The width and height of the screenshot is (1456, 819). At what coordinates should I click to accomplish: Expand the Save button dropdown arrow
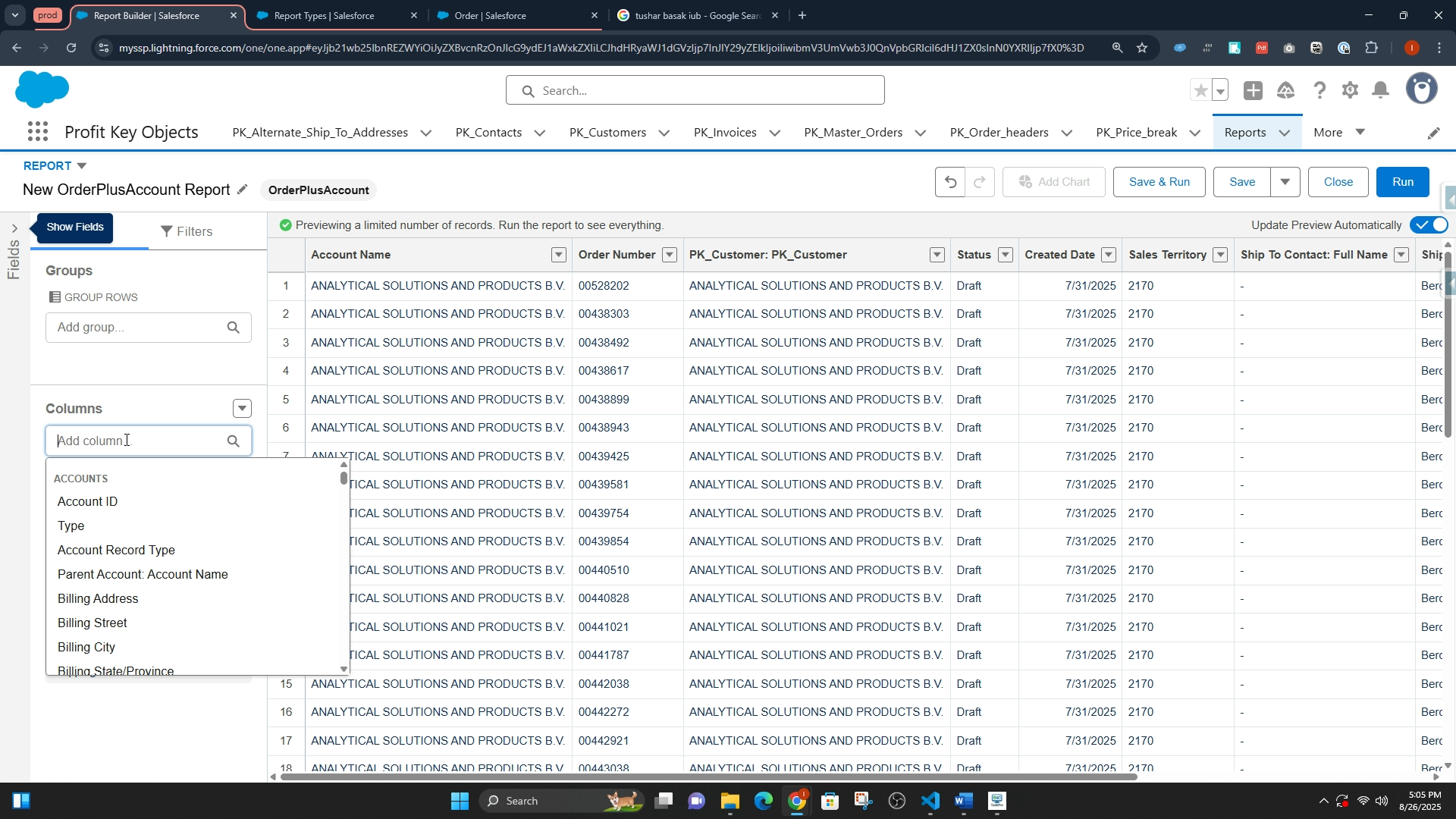1285,182
